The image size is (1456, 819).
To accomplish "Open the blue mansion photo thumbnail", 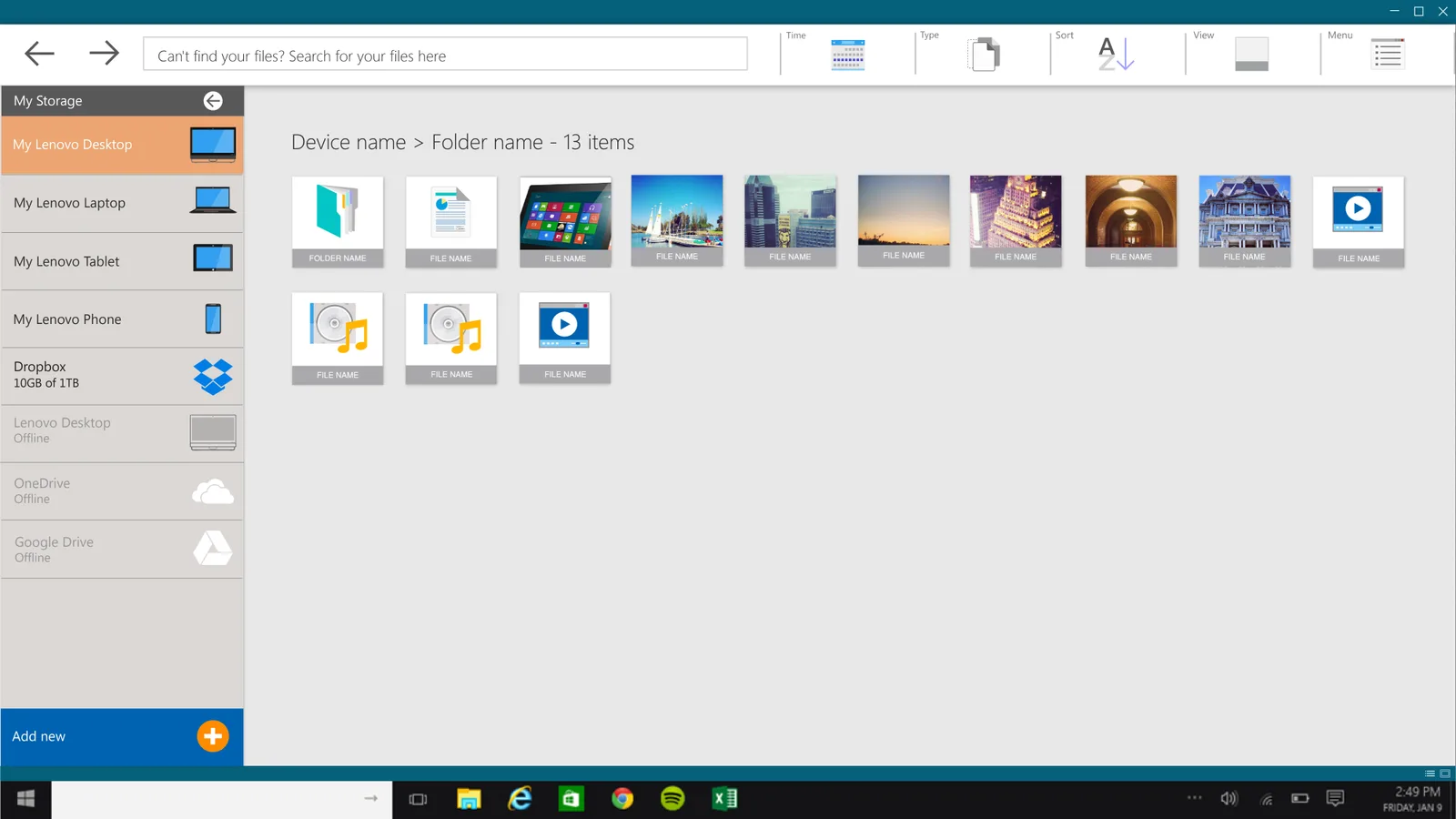I will (1245, 221).
